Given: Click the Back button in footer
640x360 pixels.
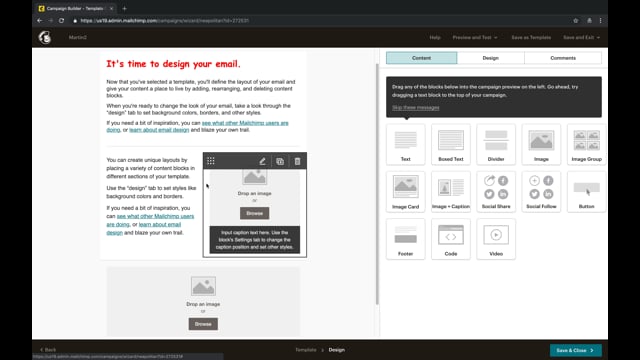Looking at the screenshot, I should point(48,350).
